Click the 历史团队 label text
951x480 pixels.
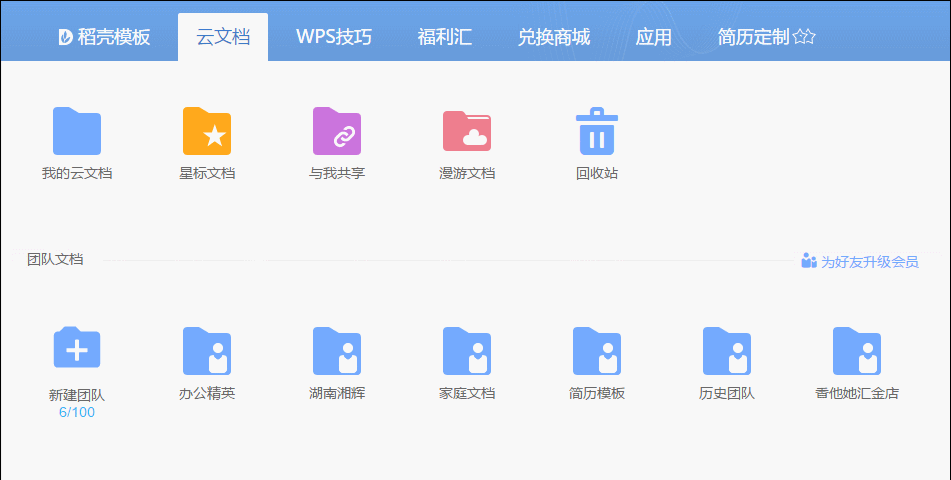[x=727, y=393]
